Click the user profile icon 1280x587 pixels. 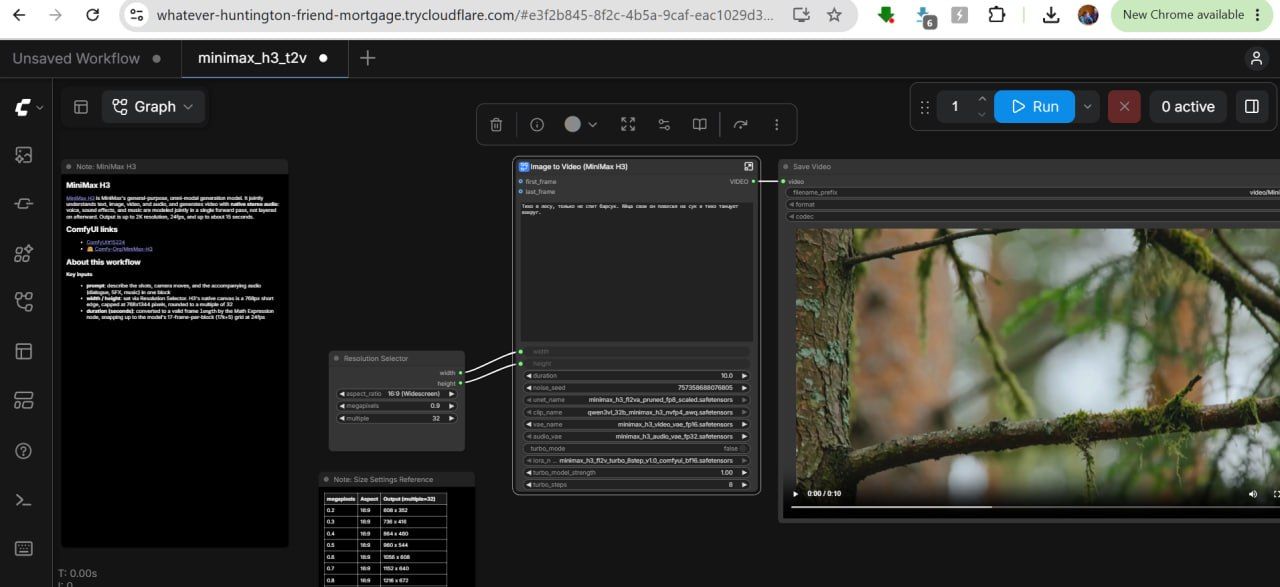coord(1257,58)
